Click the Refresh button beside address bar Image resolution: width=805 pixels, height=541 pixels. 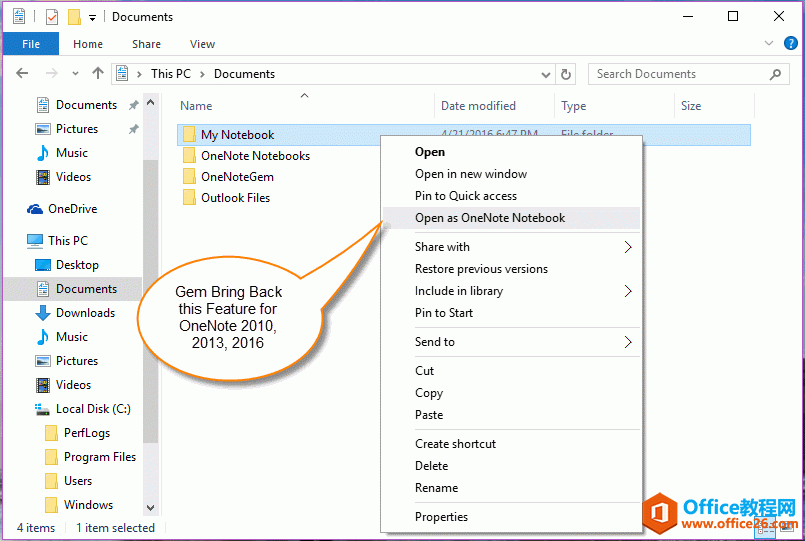coord(566,74)
